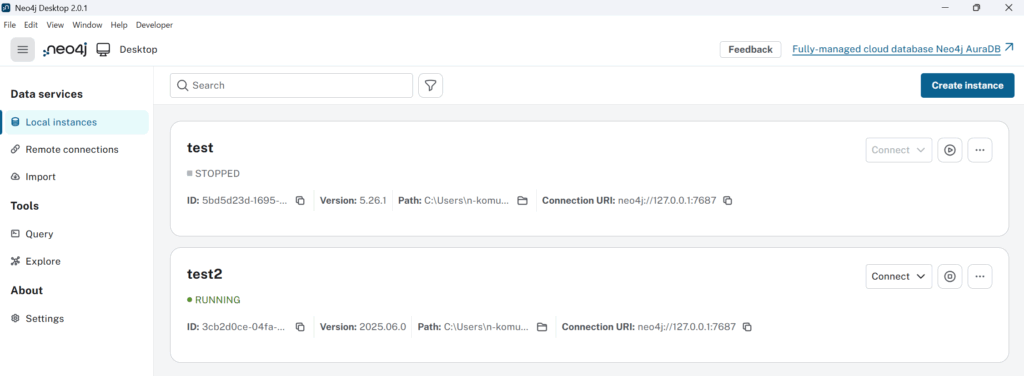
Task: Copy test instance connection URI
Action: click(x=728, y=201)
